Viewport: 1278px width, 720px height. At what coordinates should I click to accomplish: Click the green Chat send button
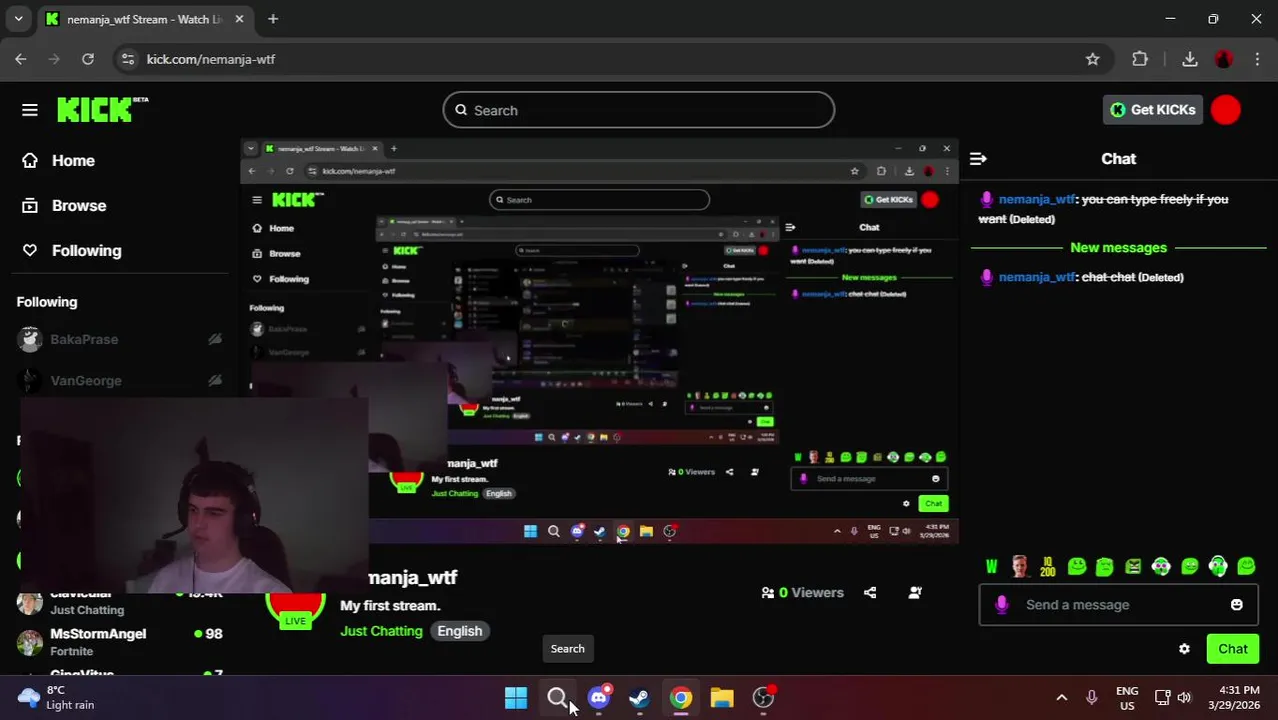(1232, 649)
